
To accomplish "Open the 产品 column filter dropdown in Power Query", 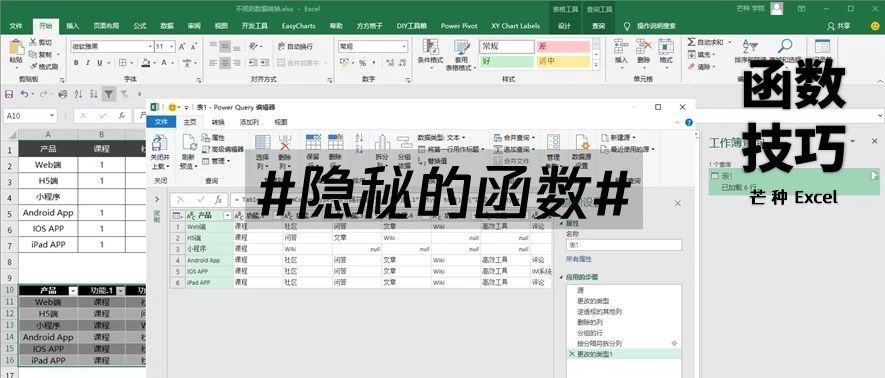I will point(228,216).
